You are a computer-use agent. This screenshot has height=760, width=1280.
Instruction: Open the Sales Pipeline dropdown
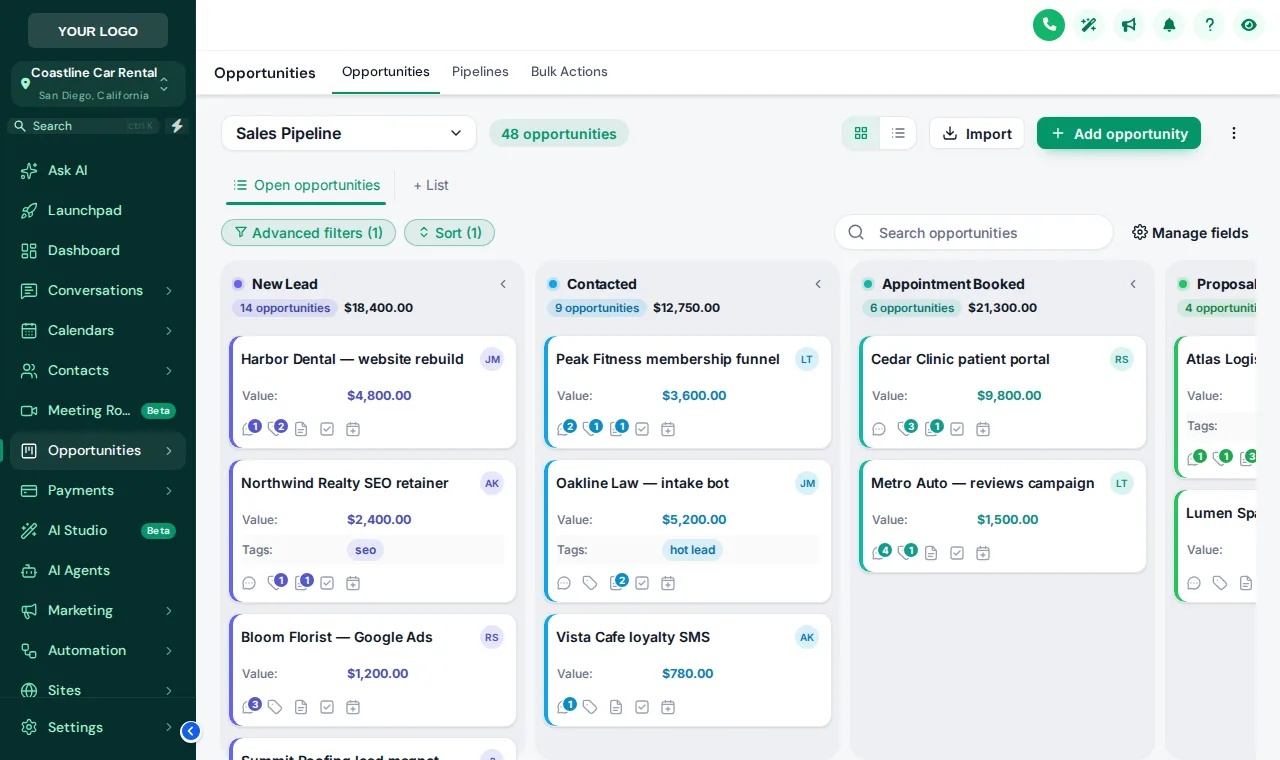(349, 133)
